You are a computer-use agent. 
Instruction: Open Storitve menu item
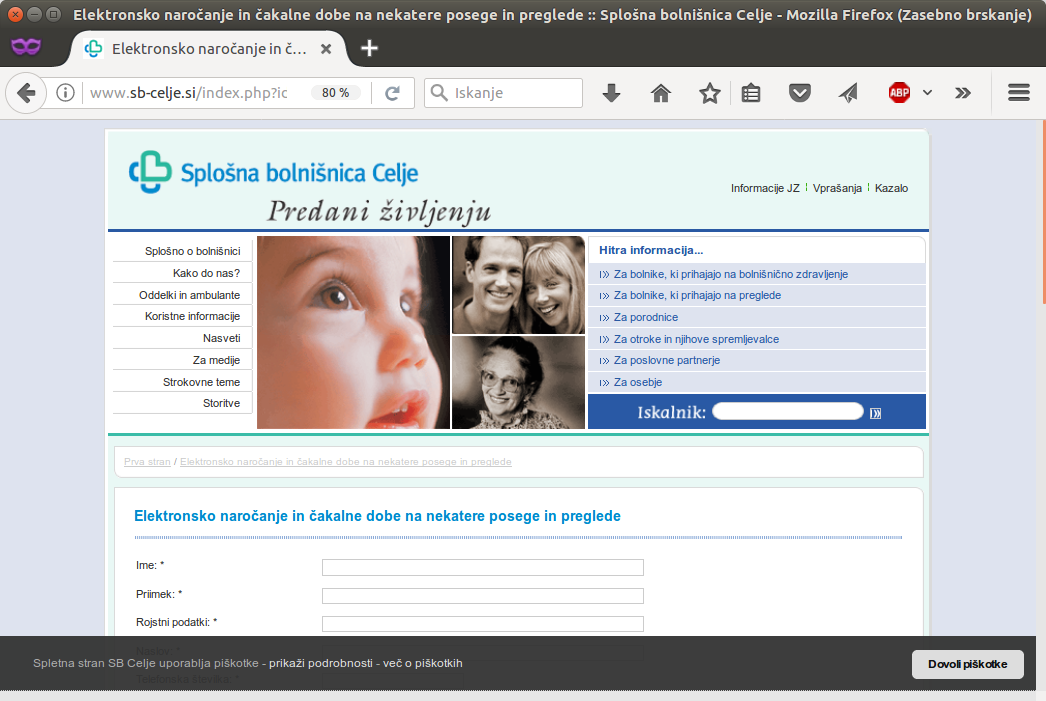221,403
